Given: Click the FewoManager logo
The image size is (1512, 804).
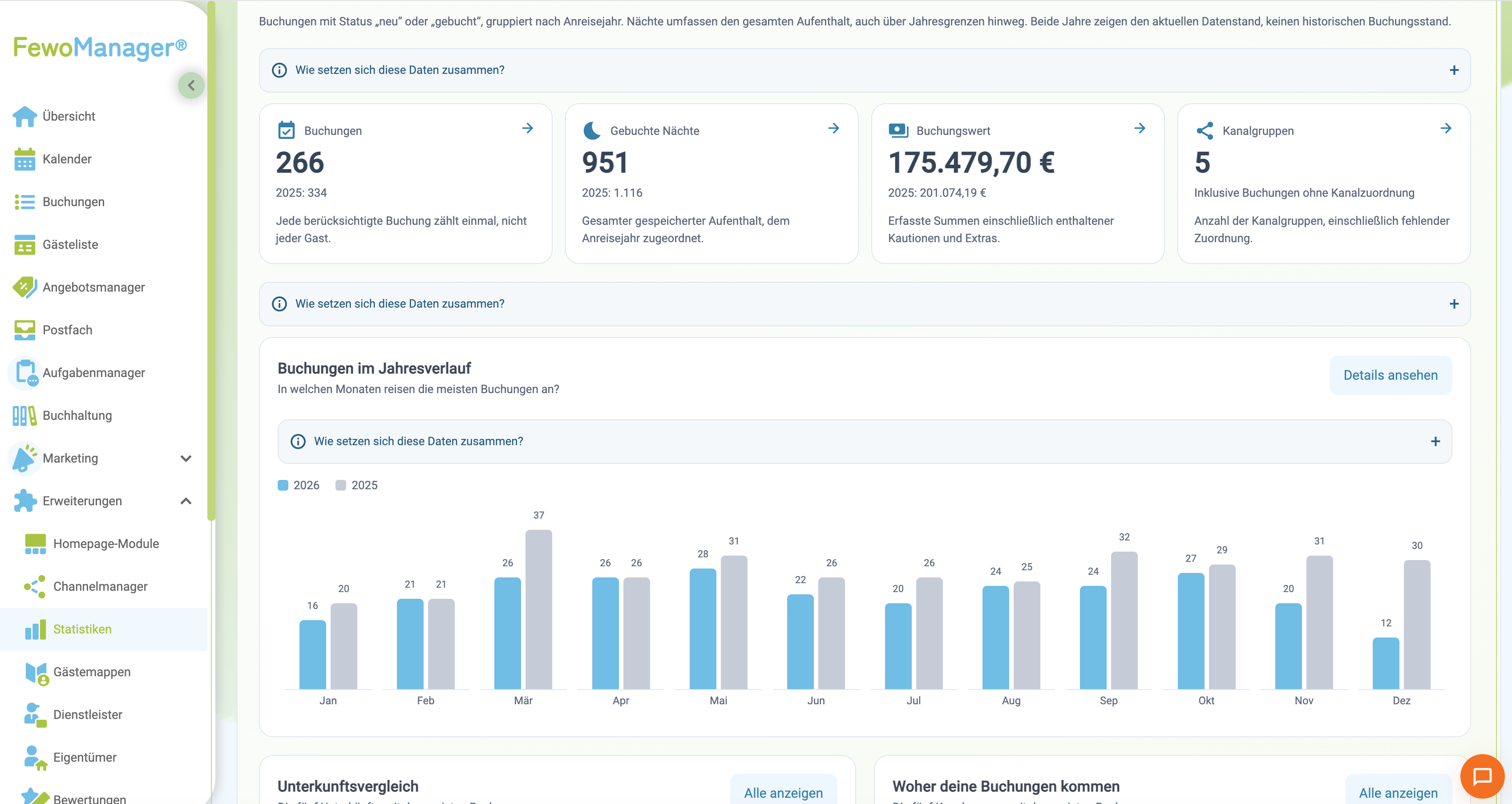Looking at the screenshot, I should click(100, 48).
